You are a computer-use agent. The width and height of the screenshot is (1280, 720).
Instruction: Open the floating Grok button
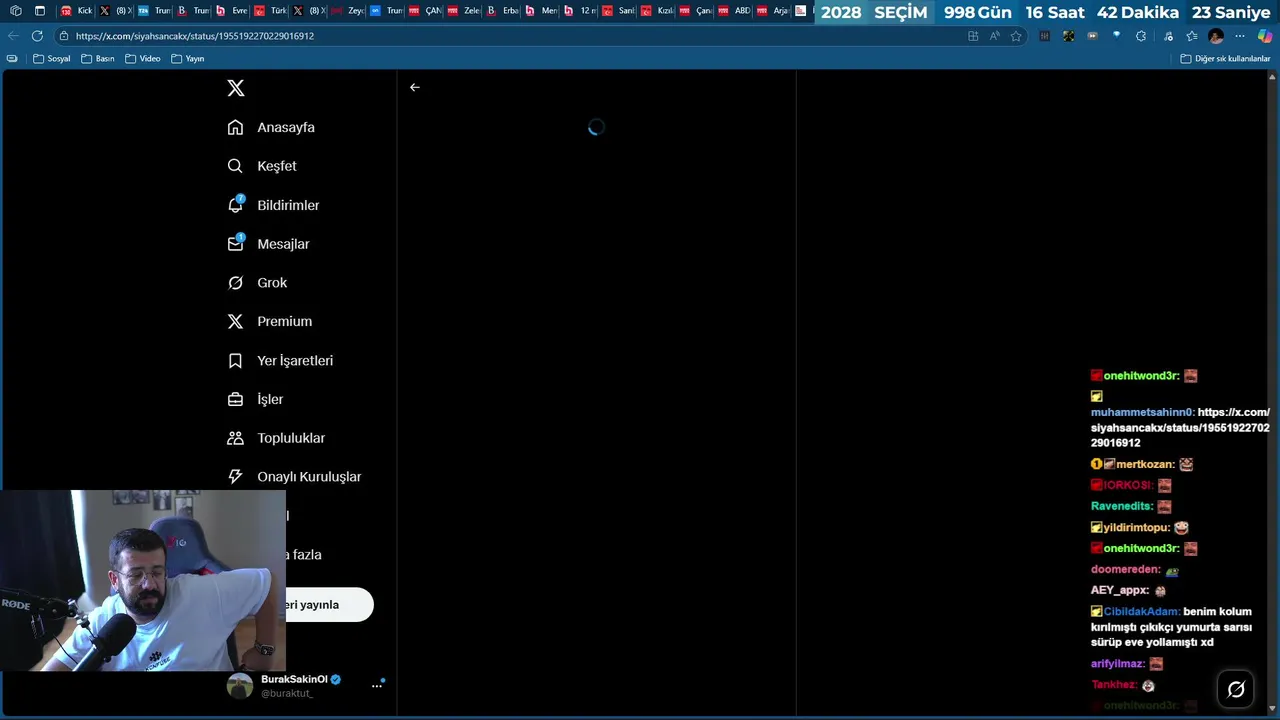tap(1236, 689)
